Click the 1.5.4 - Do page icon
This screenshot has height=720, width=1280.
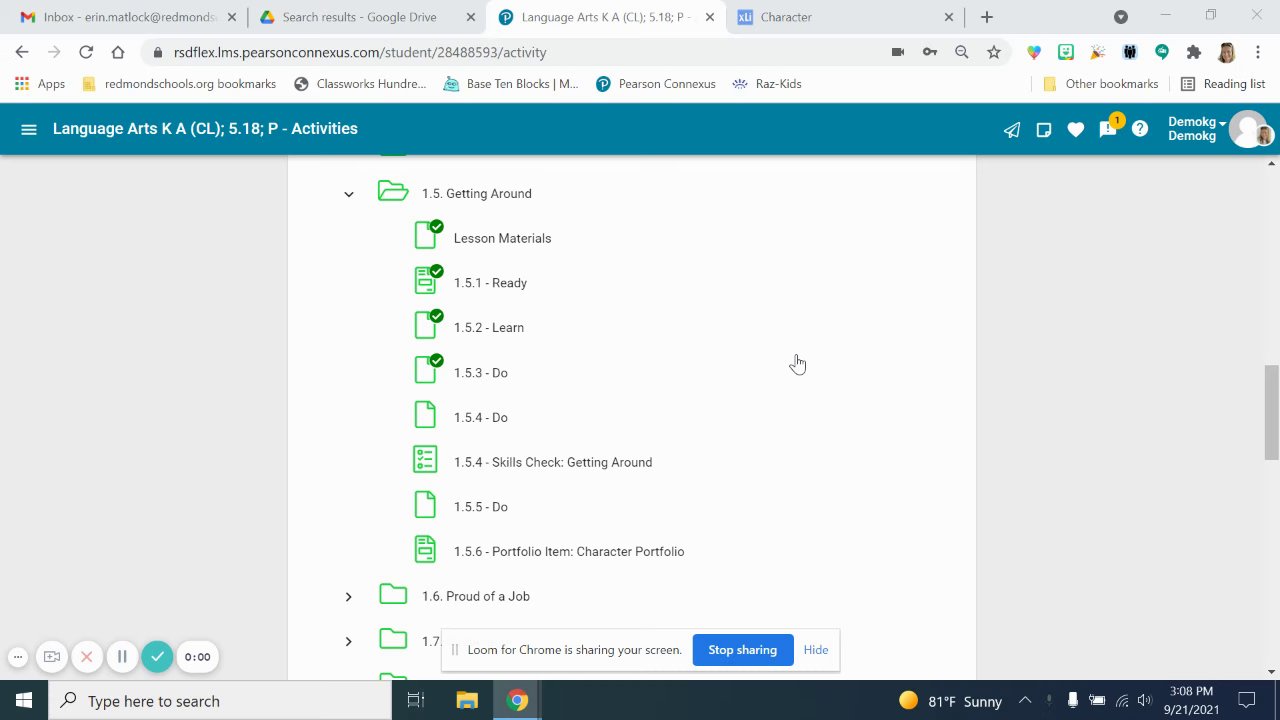pyautogui.click(x=425, y=414)
